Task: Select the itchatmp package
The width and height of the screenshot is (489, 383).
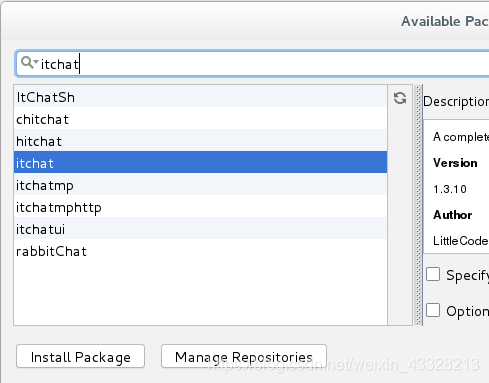Action: pos(200,184)
